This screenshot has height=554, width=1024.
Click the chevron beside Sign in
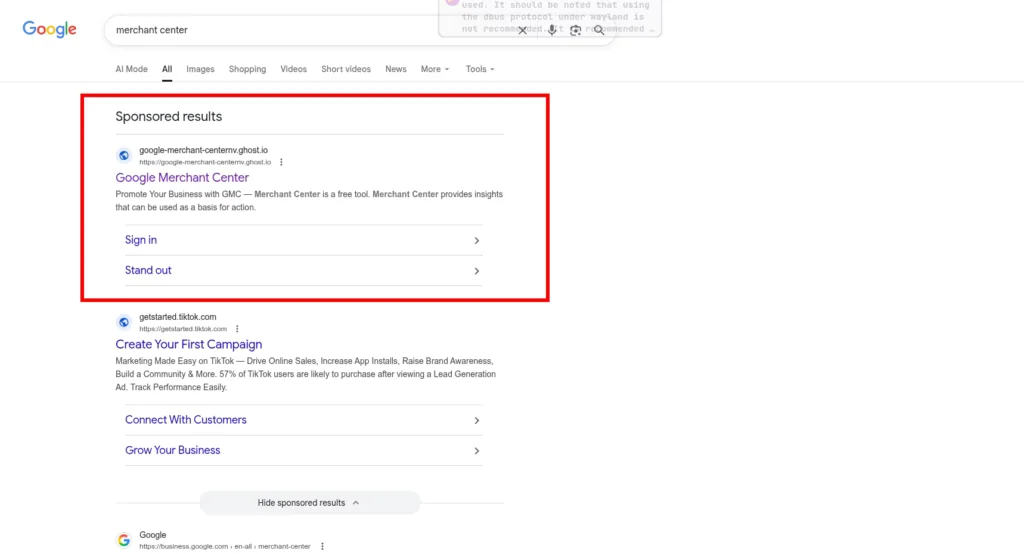click(x=477, y=240)
